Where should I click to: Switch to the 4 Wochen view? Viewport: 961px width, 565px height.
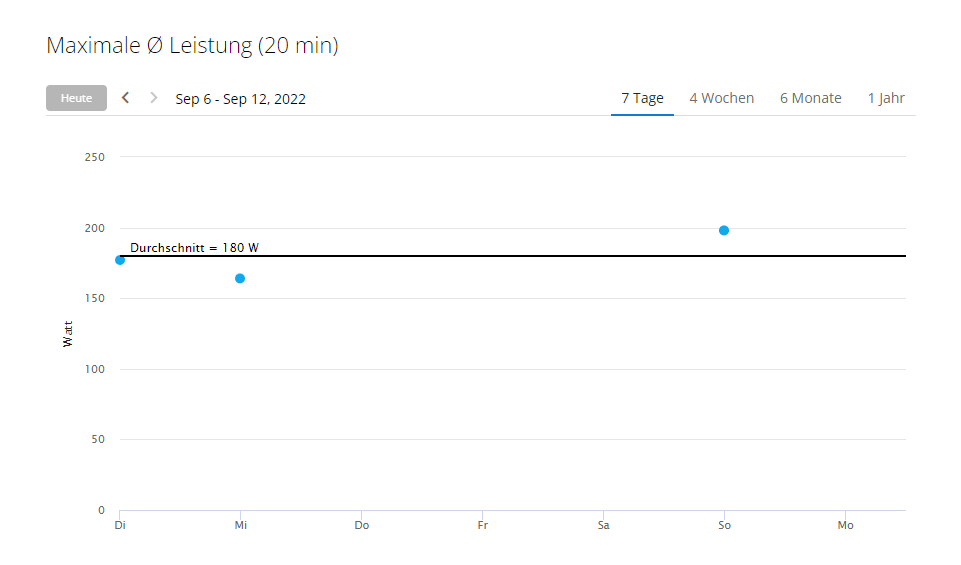point(721,98)
